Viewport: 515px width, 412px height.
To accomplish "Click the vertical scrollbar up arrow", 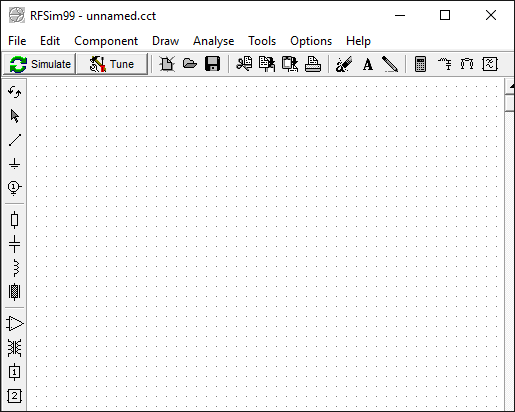I will click(511, 86).
